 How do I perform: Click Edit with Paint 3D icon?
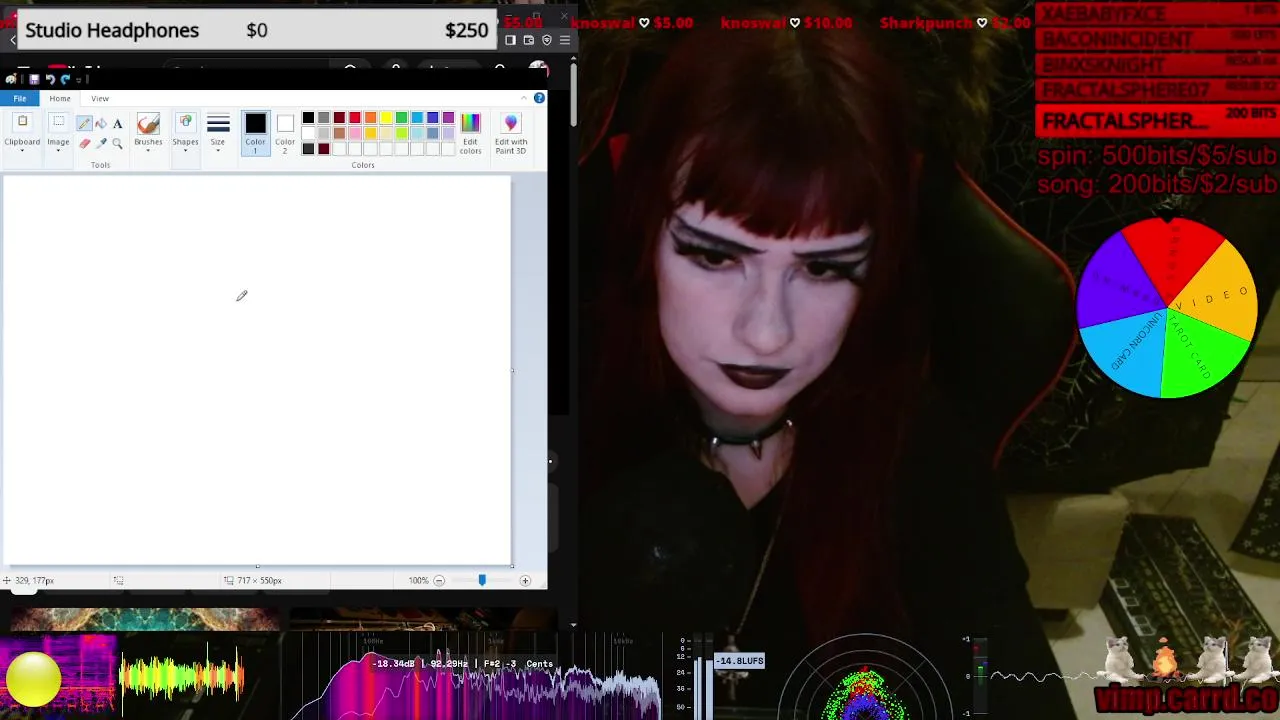pyautogui.click(x=511, y=123)
